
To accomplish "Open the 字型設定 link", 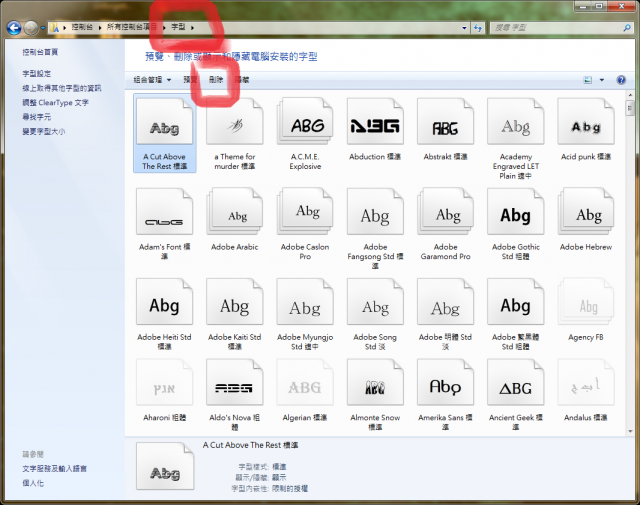I will point(37,74).
